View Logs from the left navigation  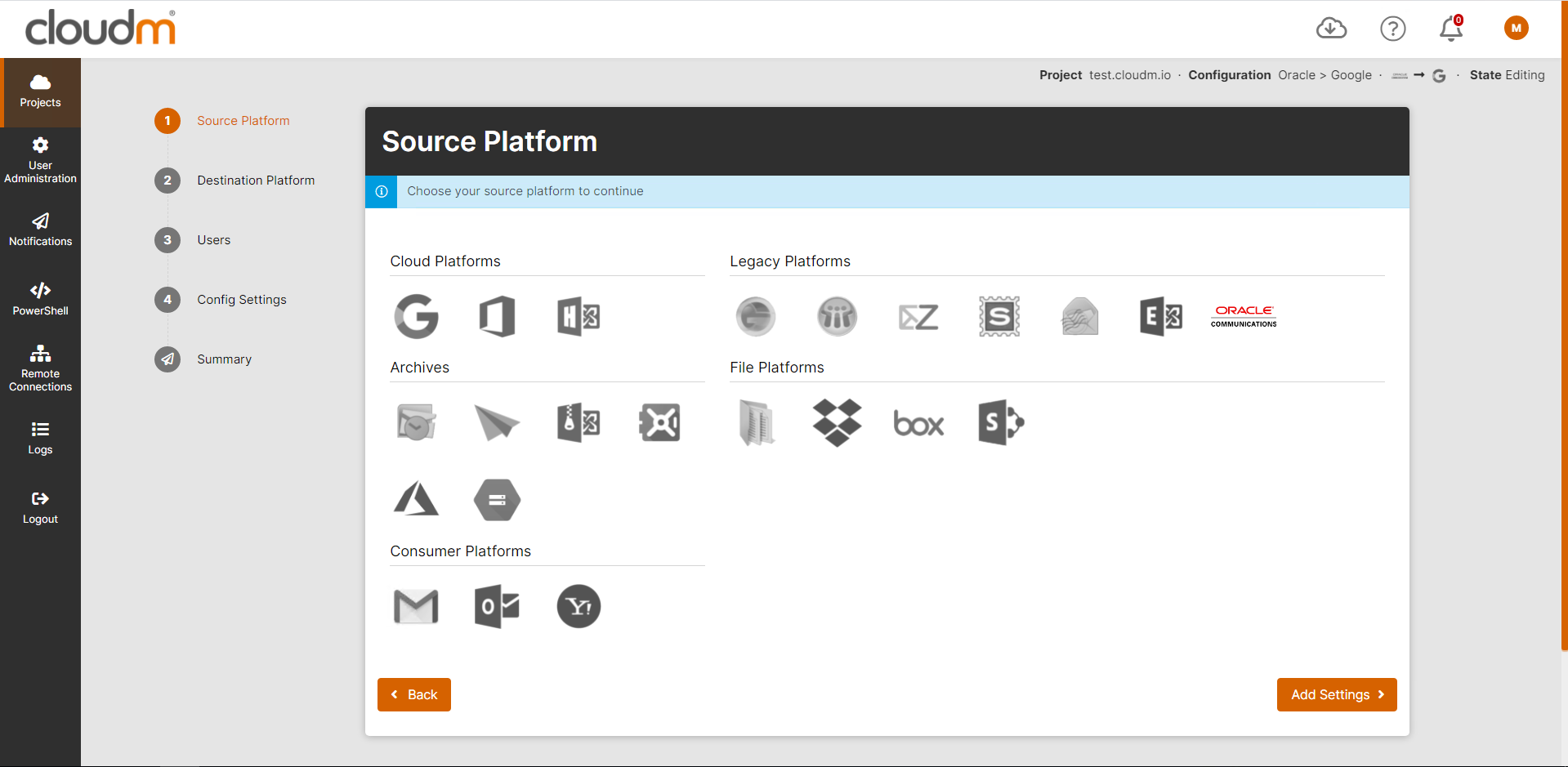[40, 438]
